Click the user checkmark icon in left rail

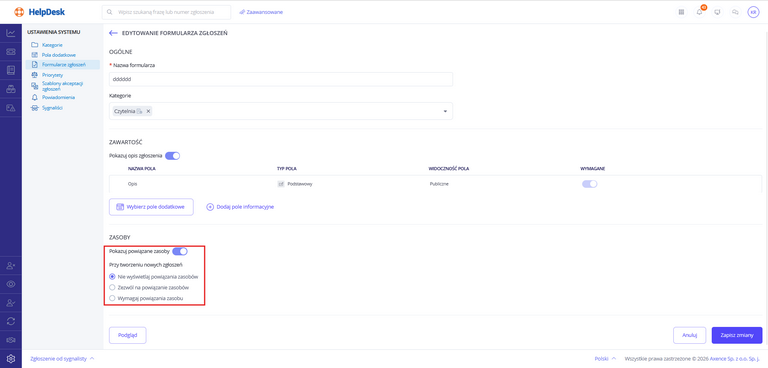pos(11,303)
